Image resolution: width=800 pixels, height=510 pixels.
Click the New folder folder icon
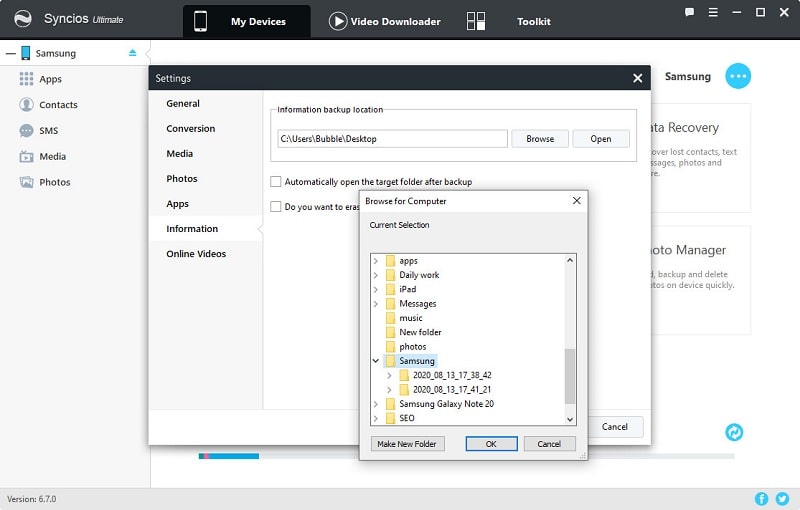click(391, 332)
